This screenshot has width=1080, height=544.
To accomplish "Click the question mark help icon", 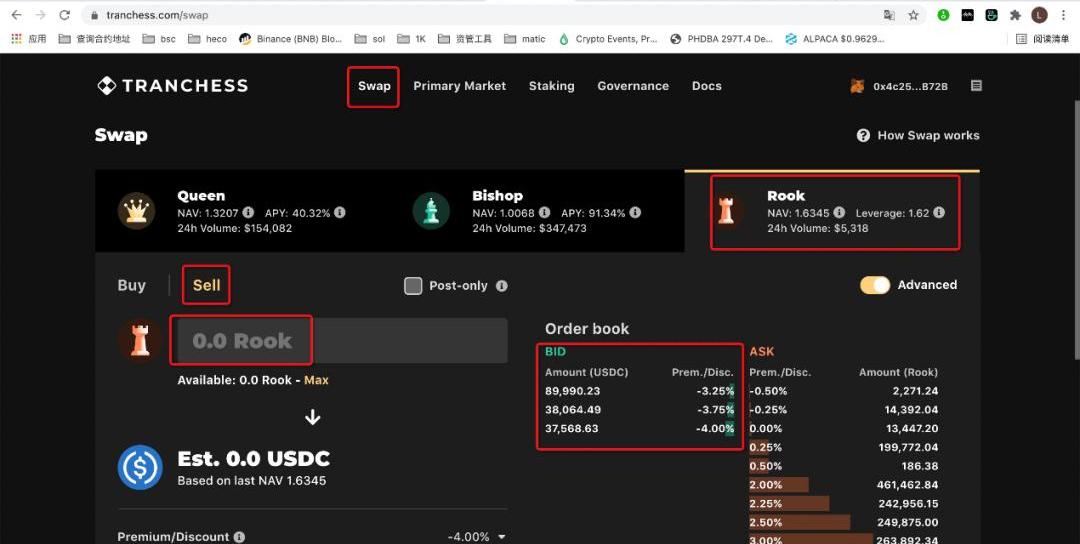I will point(863,135).
